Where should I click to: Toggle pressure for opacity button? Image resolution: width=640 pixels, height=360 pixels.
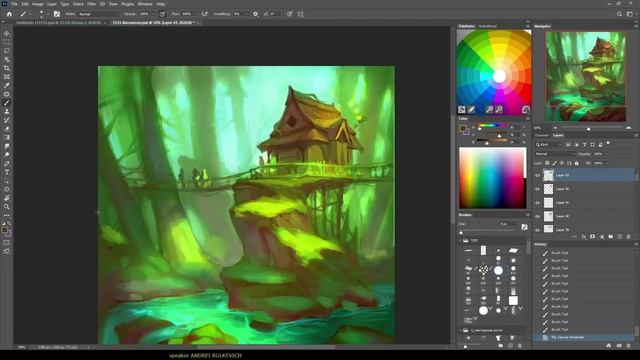click(162, 14)
